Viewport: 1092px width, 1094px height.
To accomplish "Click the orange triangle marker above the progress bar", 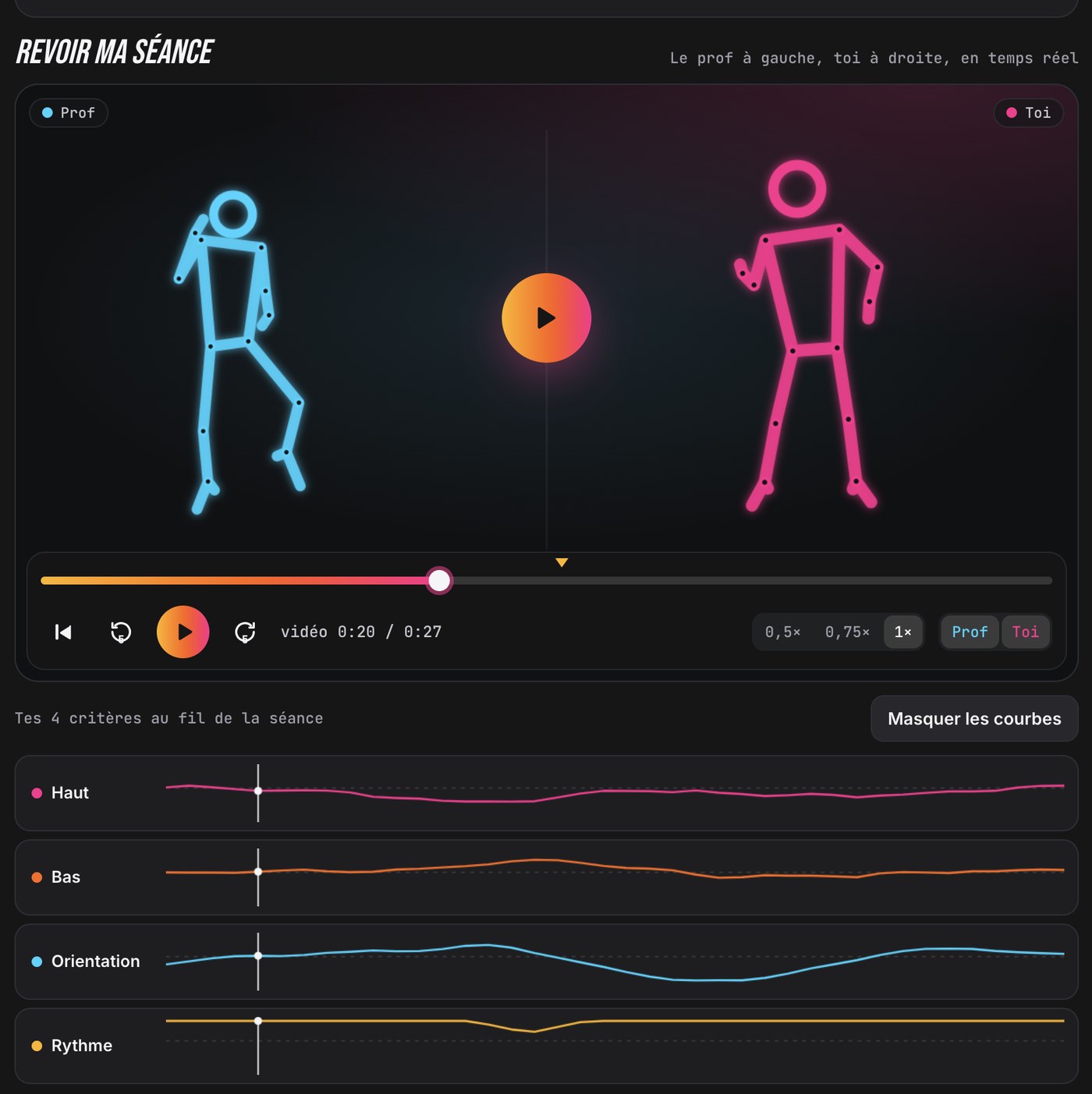I will click(x=562, y=562).
